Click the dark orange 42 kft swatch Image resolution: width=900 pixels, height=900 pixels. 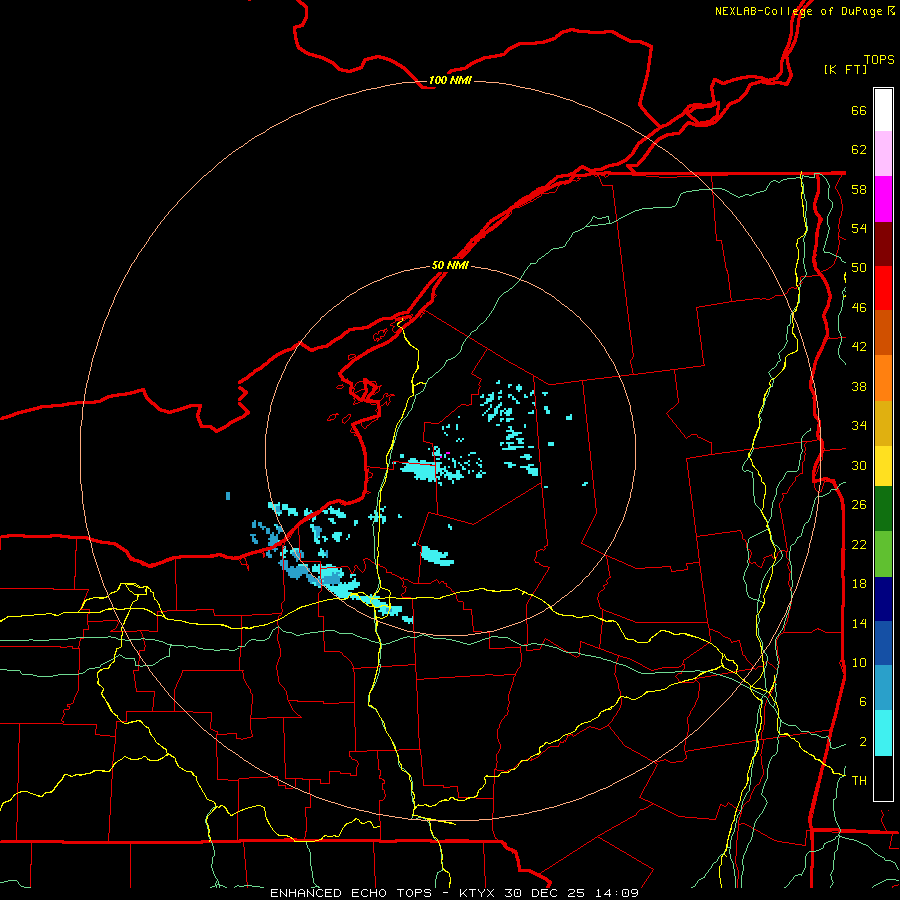[x=883, y=333]
